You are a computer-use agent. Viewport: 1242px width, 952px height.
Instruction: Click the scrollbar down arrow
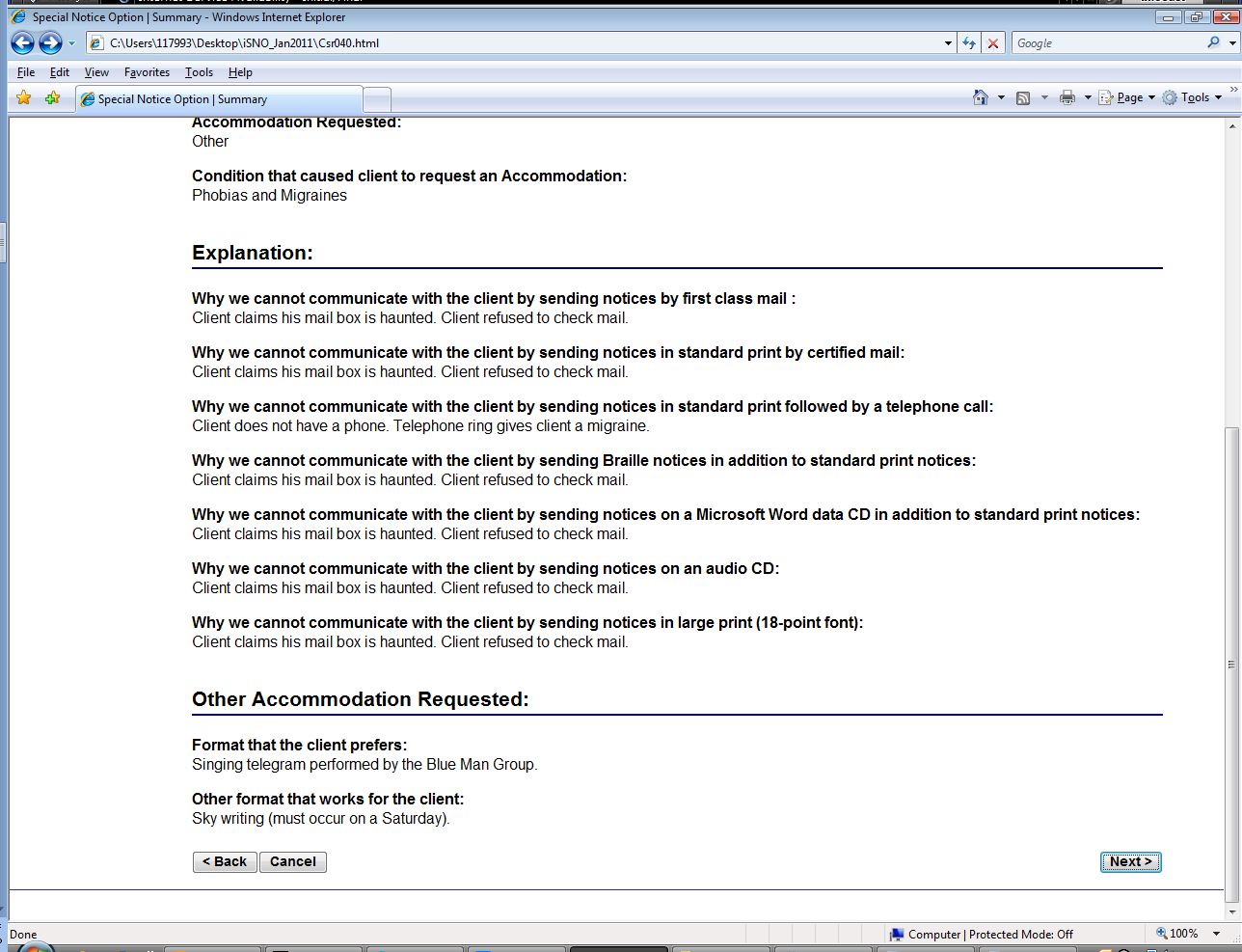[x=1231, y=911]
